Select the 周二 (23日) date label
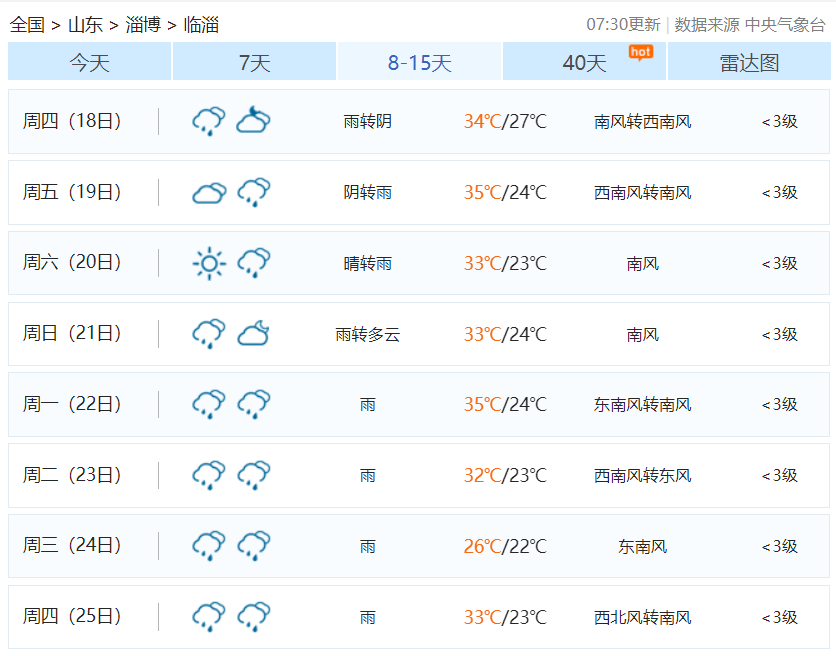This screenshot has height=656, width=836. (72, 475)
